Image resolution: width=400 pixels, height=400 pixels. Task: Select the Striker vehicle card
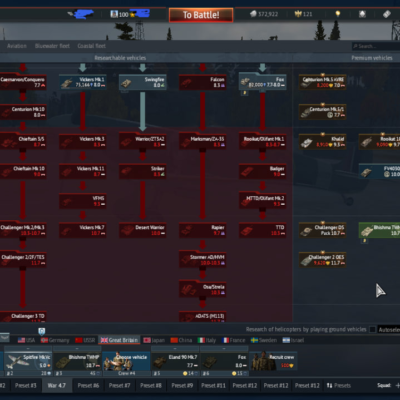[143, 171]
